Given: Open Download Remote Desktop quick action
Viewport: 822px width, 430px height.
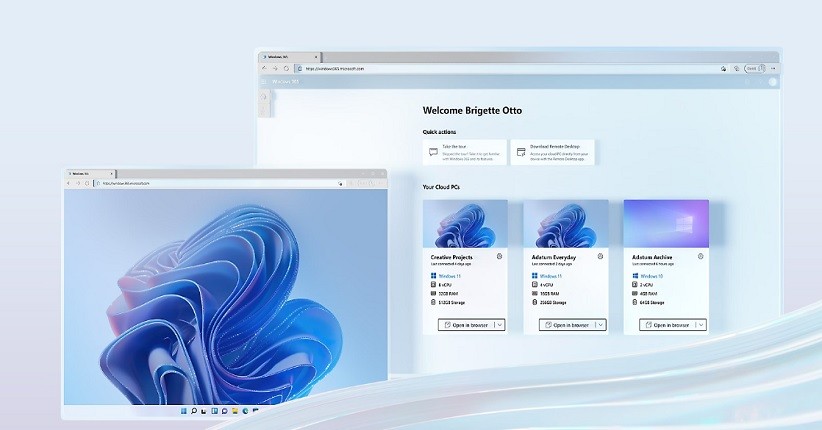Looking at the screenshot, I should click(553, 152).
